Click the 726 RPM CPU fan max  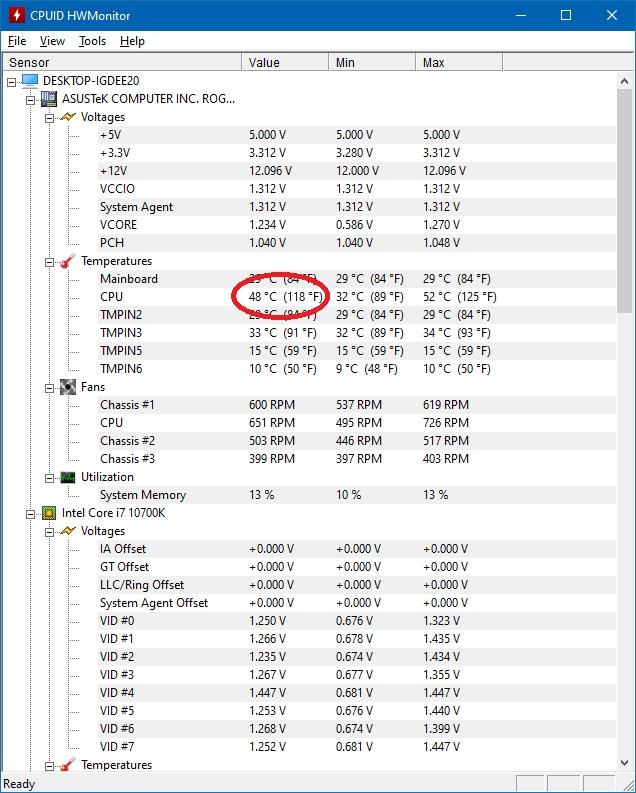[446, 423]
